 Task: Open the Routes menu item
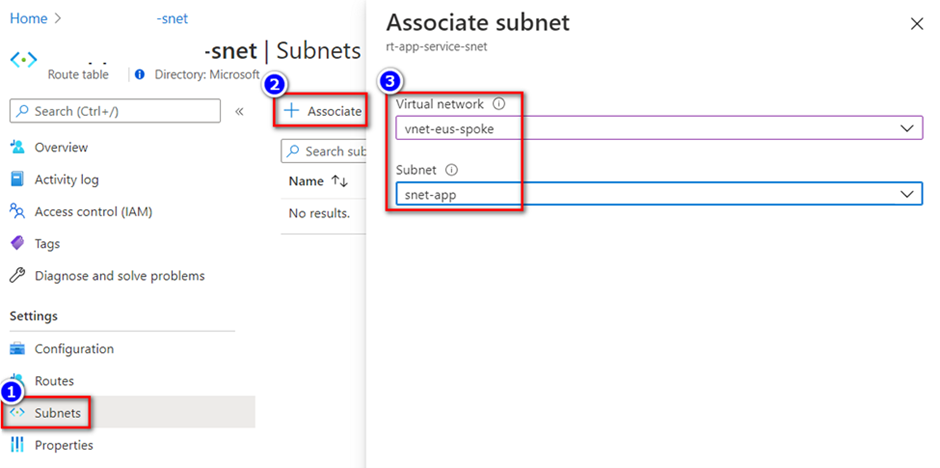click(54, 381)
